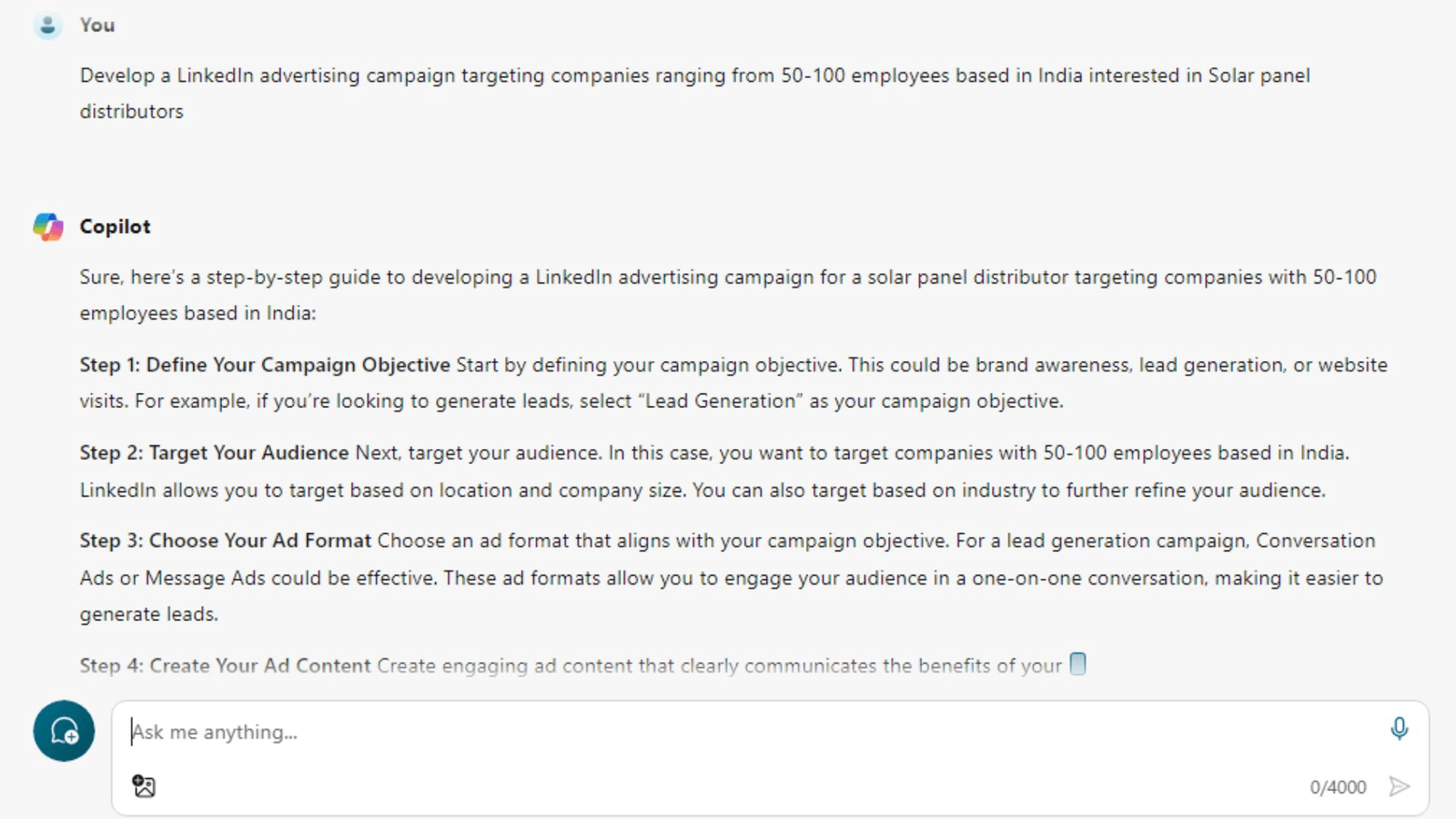Image resolution: width=1456 pixels, height=819 pixels.
Task: Click the "Step 1: Define Your Campaign Objective" heading
Action: click(x=265, y=365)
